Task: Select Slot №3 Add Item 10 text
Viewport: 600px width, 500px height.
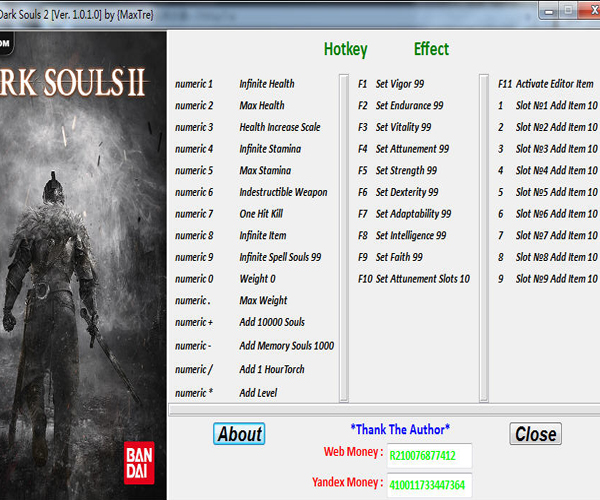Action: 557,149
